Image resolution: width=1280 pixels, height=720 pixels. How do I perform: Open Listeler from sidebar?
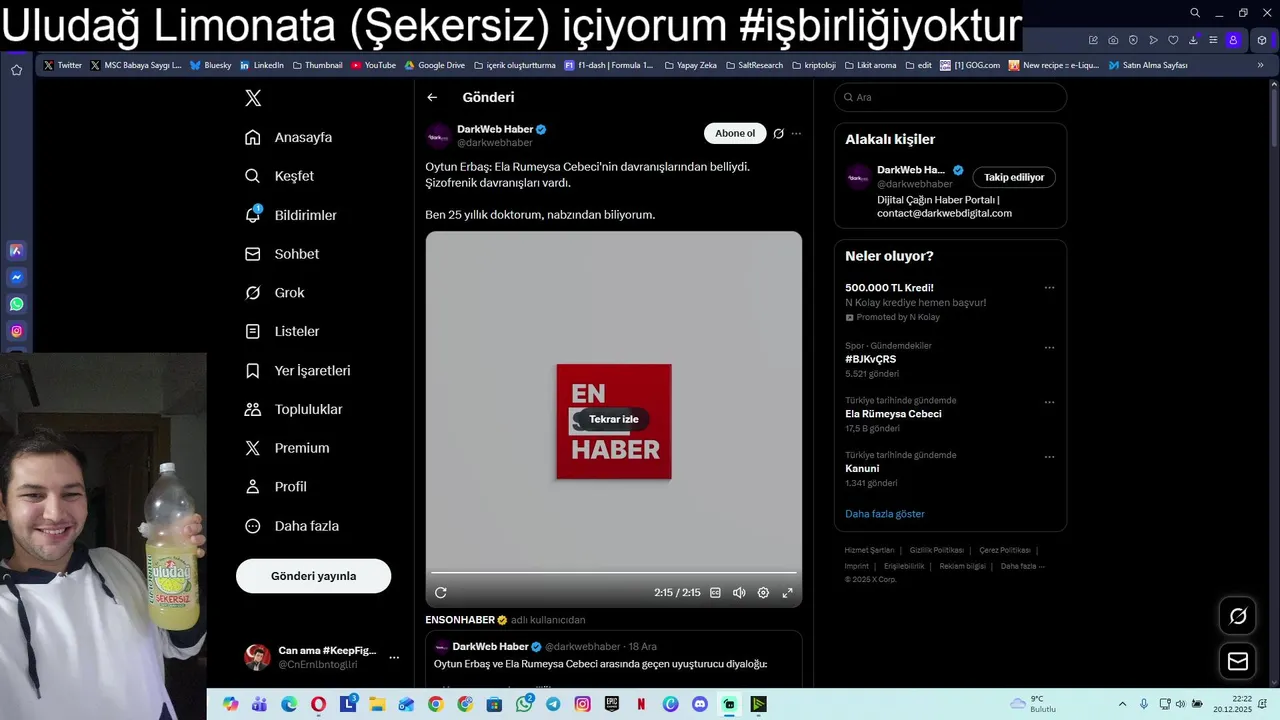coord(282,331)
